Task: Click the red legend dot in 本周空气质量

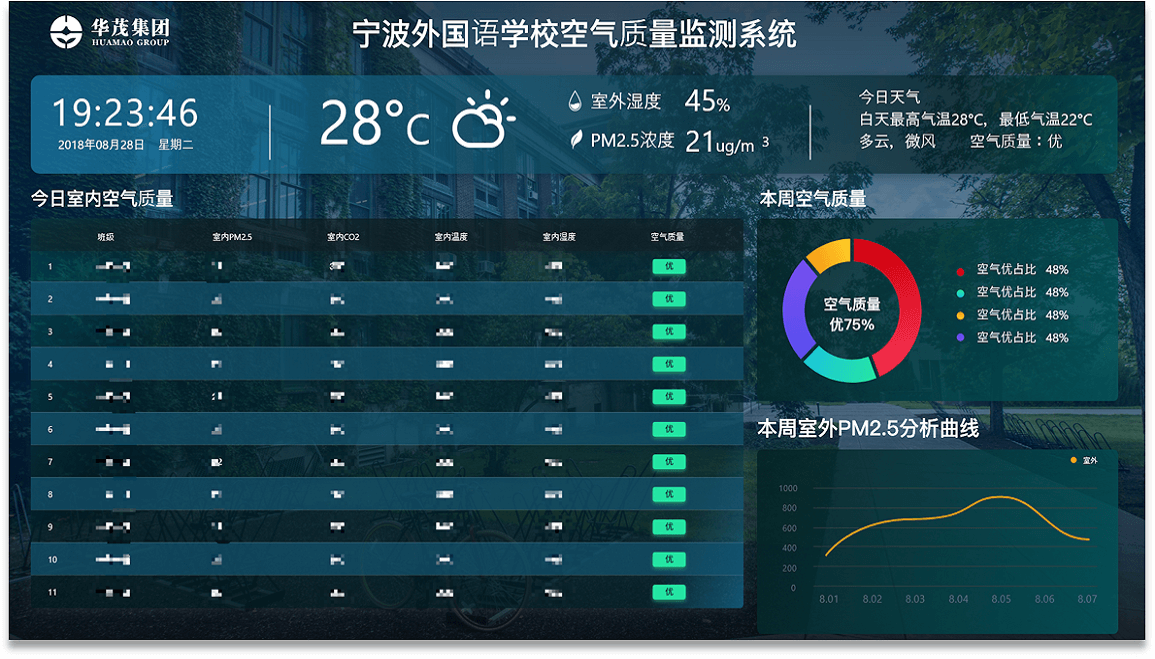Action: (x=960, y=270)
